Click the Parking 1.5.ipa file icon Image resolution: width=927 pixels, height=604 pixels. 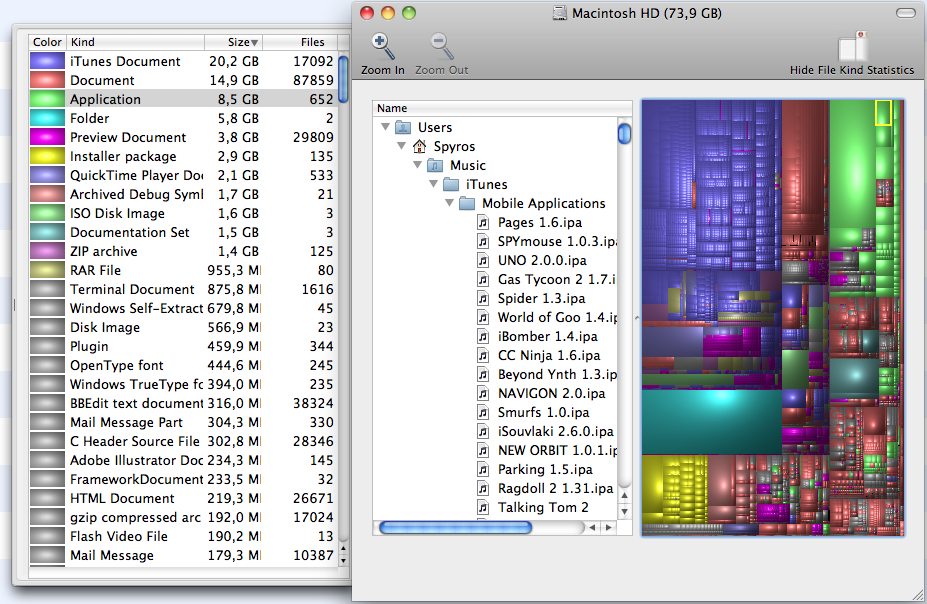pyautogui.click(x=483, y=469)
